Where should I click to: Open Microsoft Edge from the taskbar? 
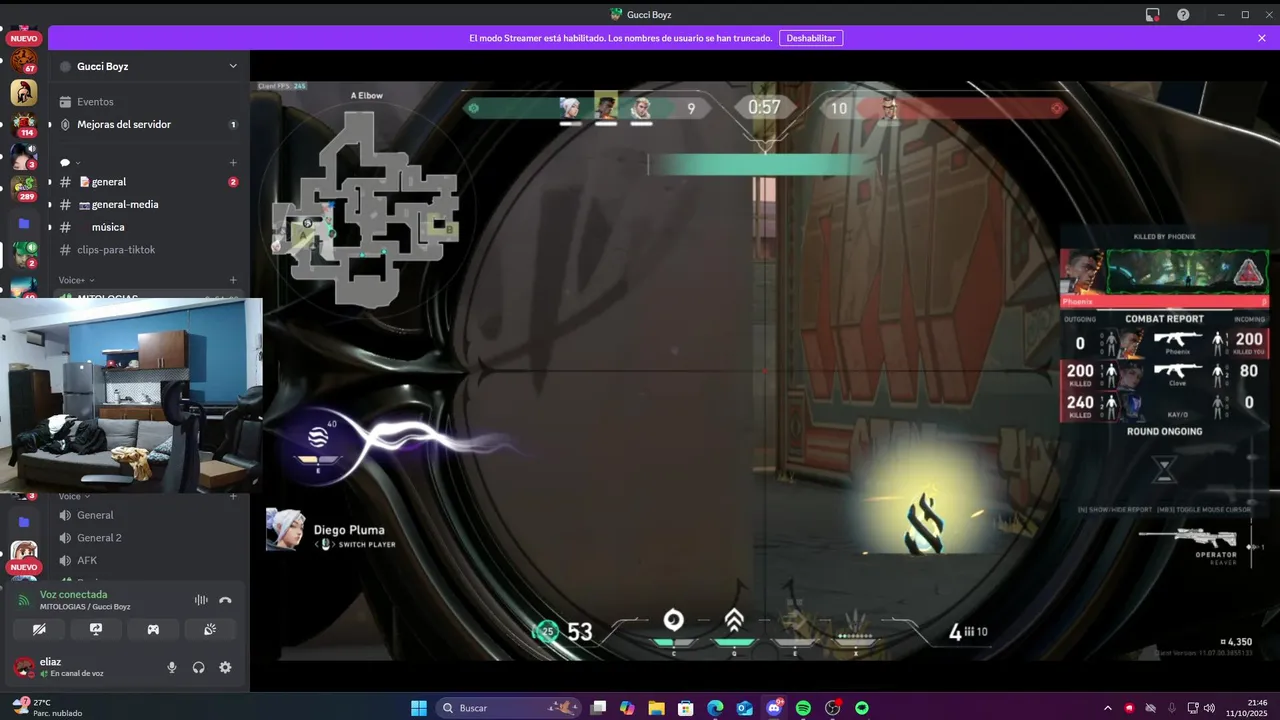click(715, 708)
